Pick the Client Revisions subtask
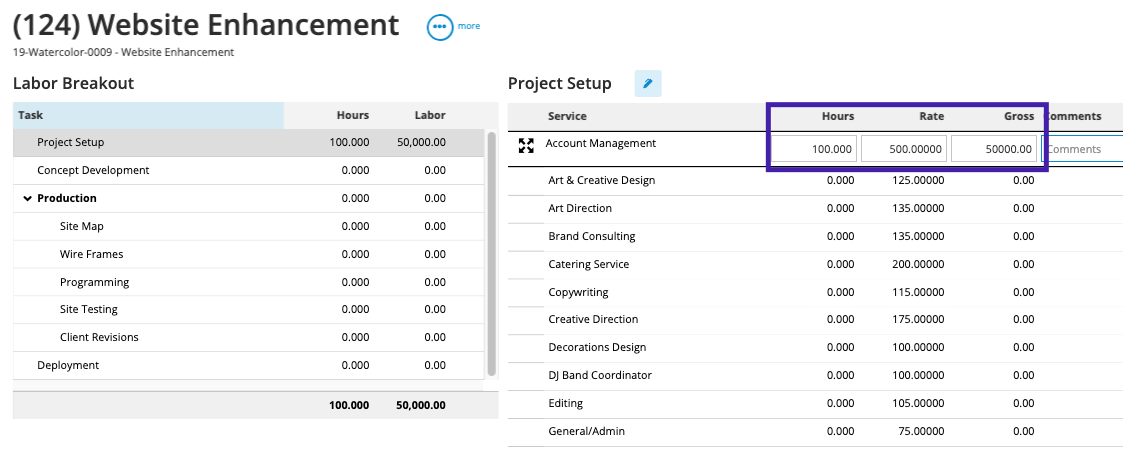 [99, 338]
